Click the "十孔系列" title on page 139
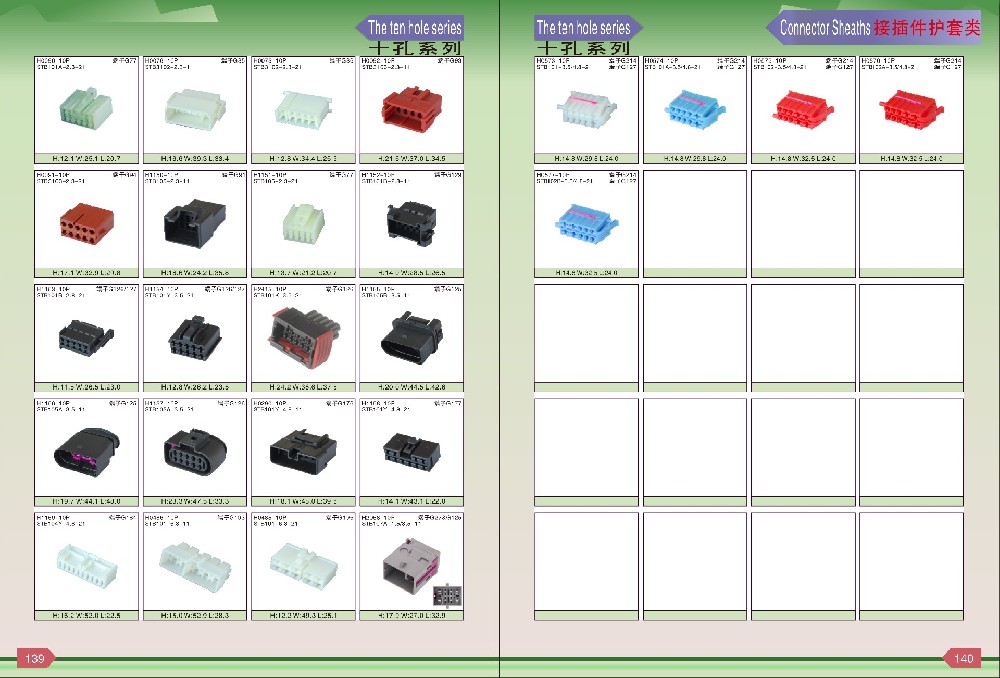 click(x=415, y=48)
